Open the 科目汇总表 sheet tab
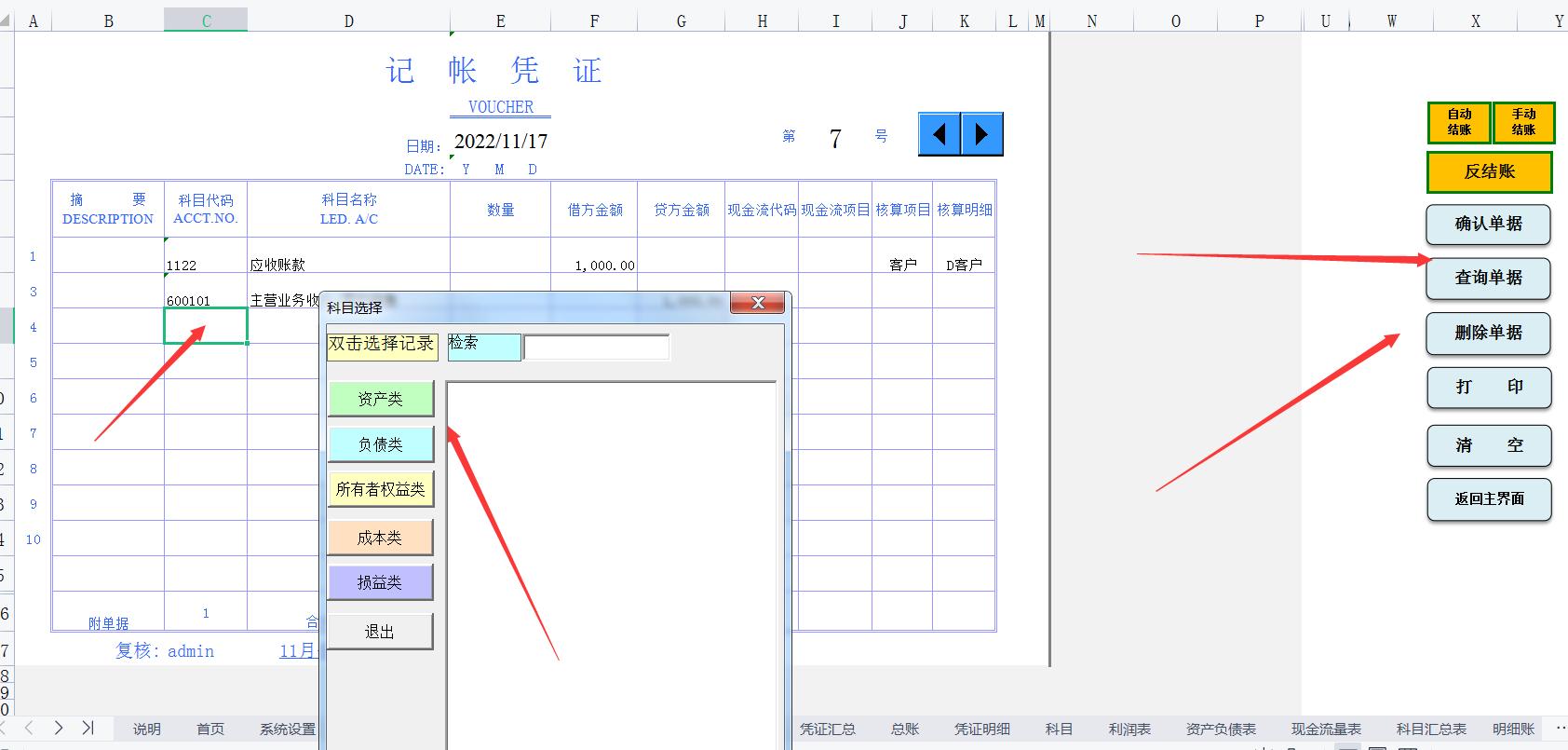This screenshot has height=750, width=1568. [x=1431, y=729]
